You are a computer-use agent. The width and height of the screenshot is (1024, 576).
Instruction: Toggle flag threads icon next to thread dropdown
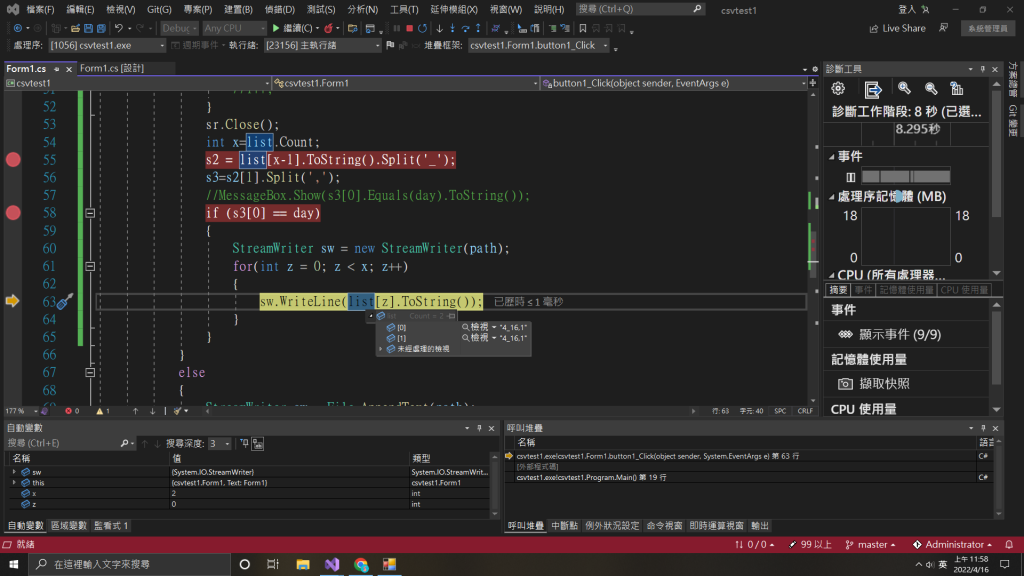(391, 45)
